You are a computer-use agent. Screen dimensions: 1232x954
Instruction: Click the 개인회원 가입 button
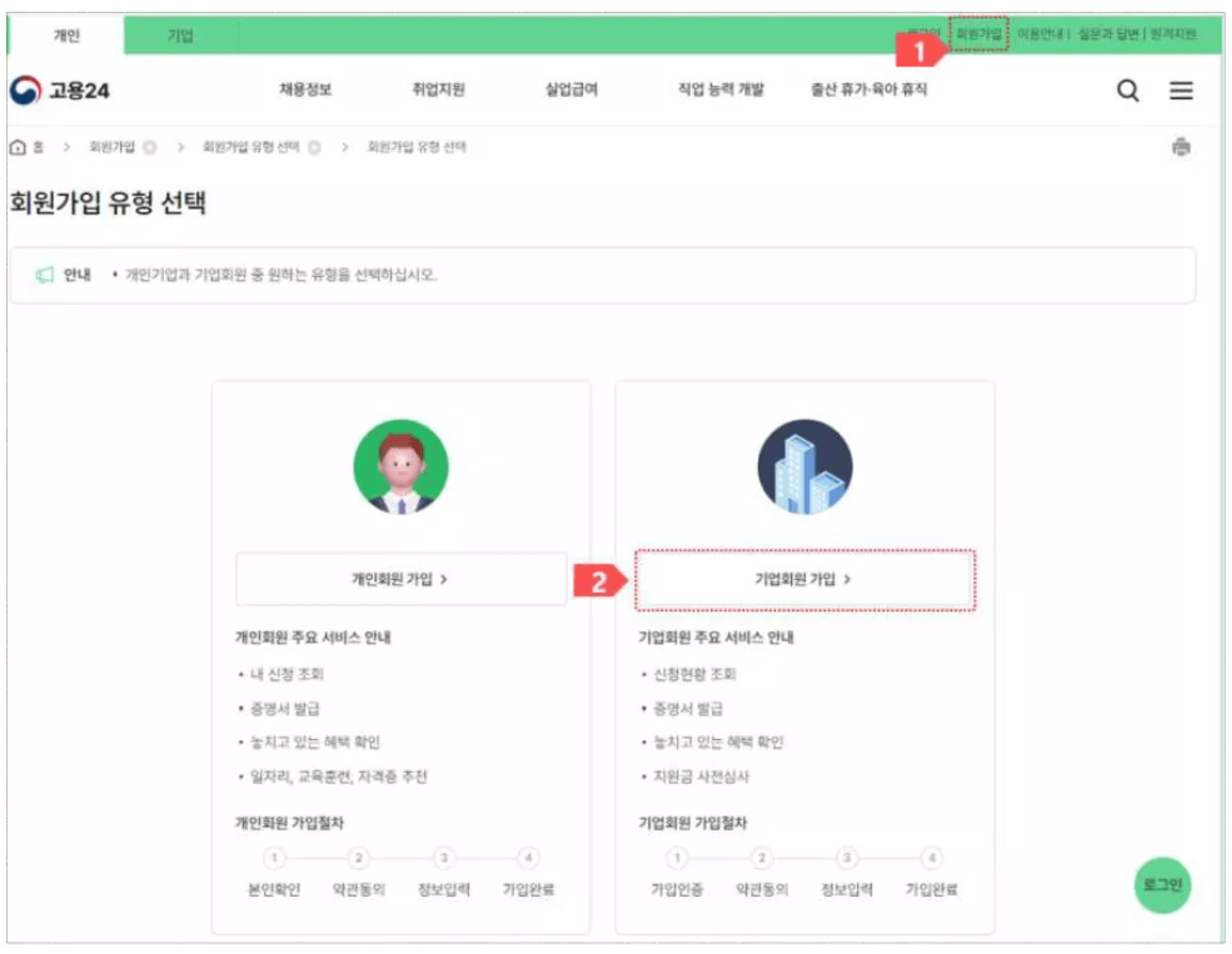point(401,579)
